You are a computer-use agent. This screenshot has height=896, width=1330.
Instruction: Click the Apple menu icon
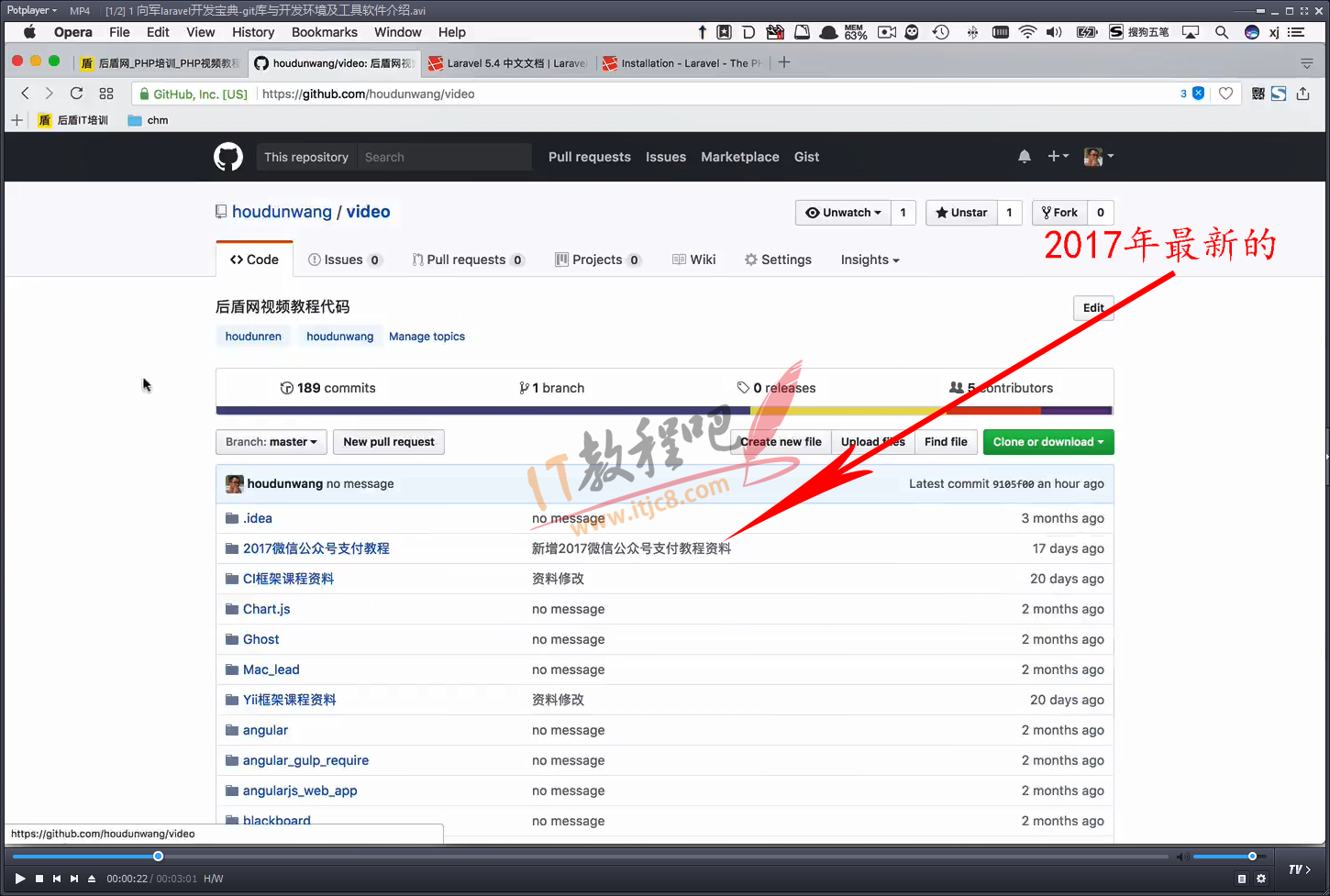[29, 32]
